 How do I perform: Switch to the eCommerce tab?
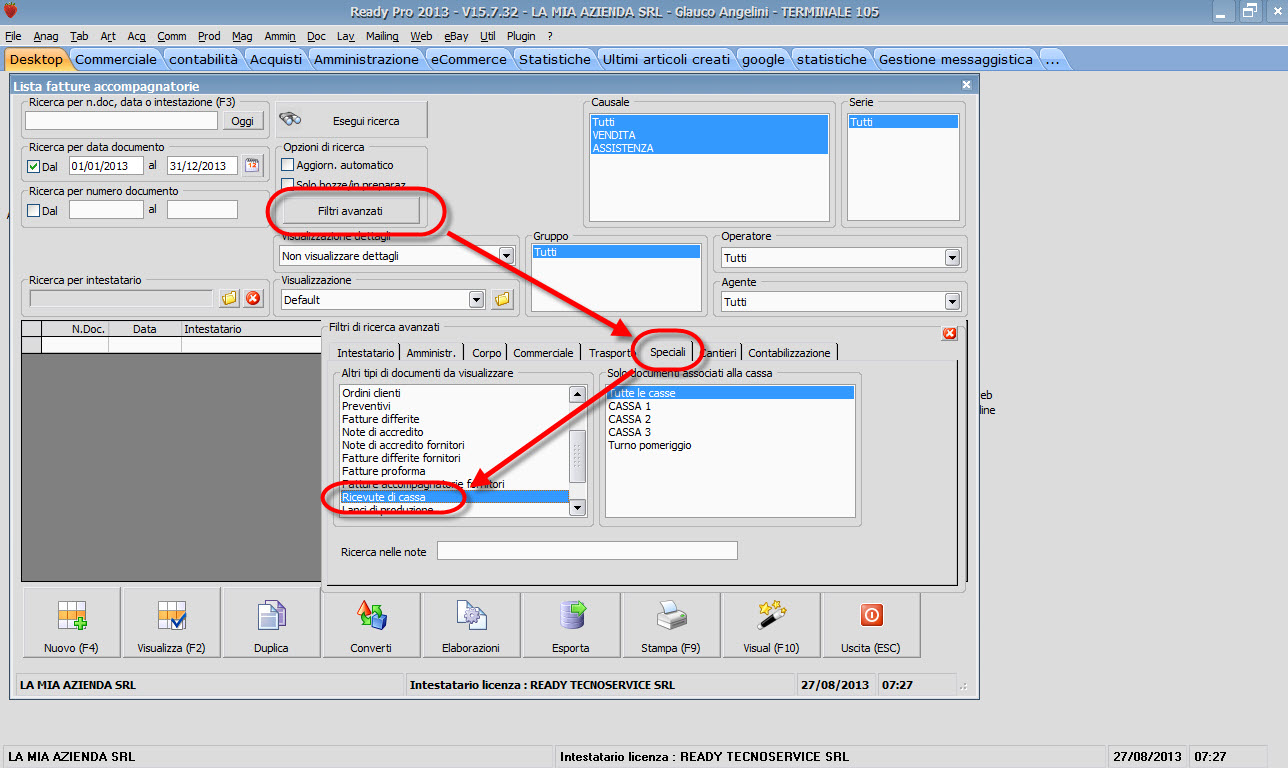tap(468, 59)
